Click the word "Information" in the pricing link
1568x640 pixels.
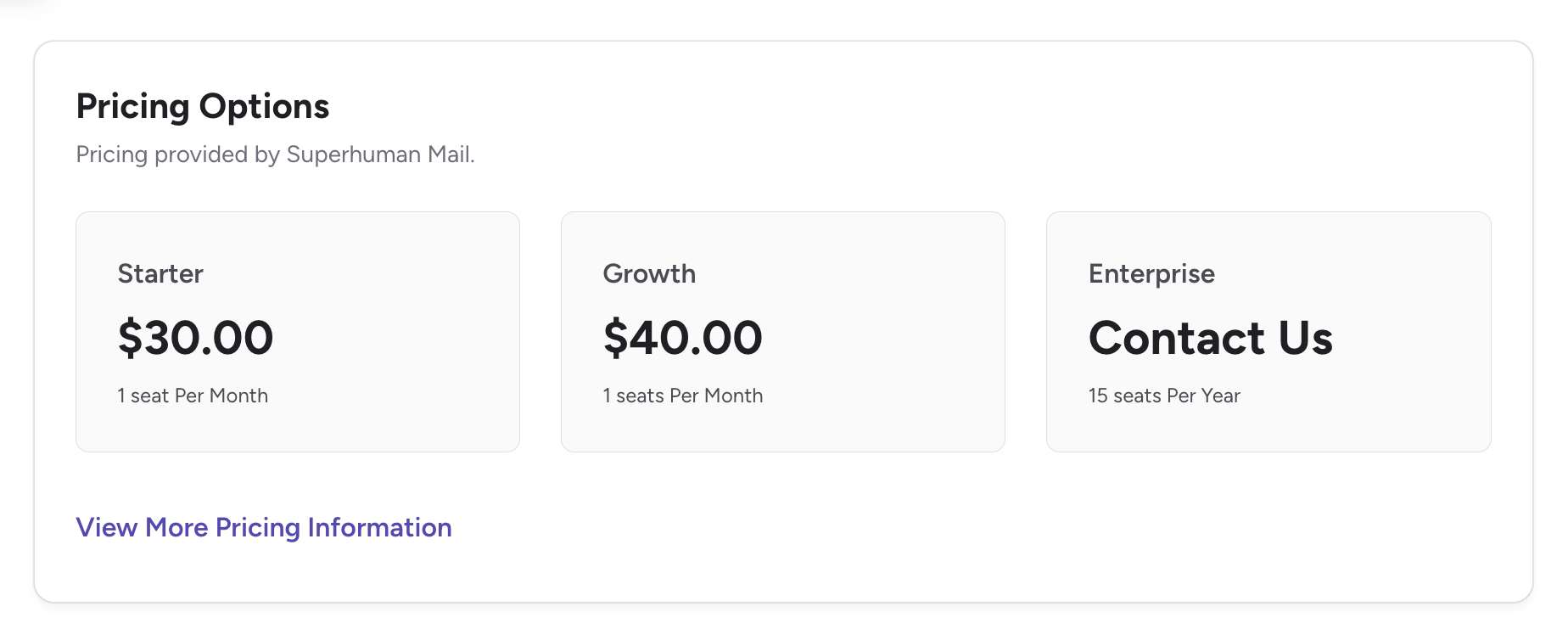pyautogui.click(x=379, y=527)
